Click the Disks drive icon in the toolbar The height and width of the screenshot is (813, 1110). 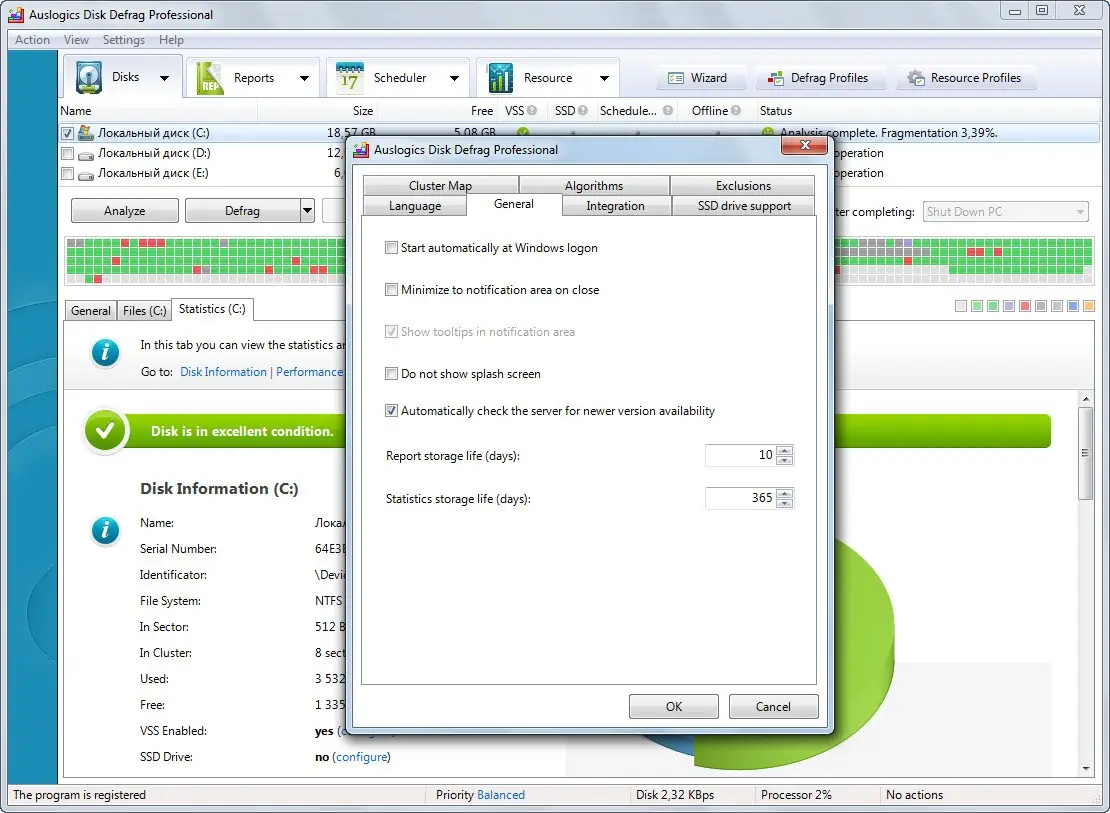click(89, 78)
